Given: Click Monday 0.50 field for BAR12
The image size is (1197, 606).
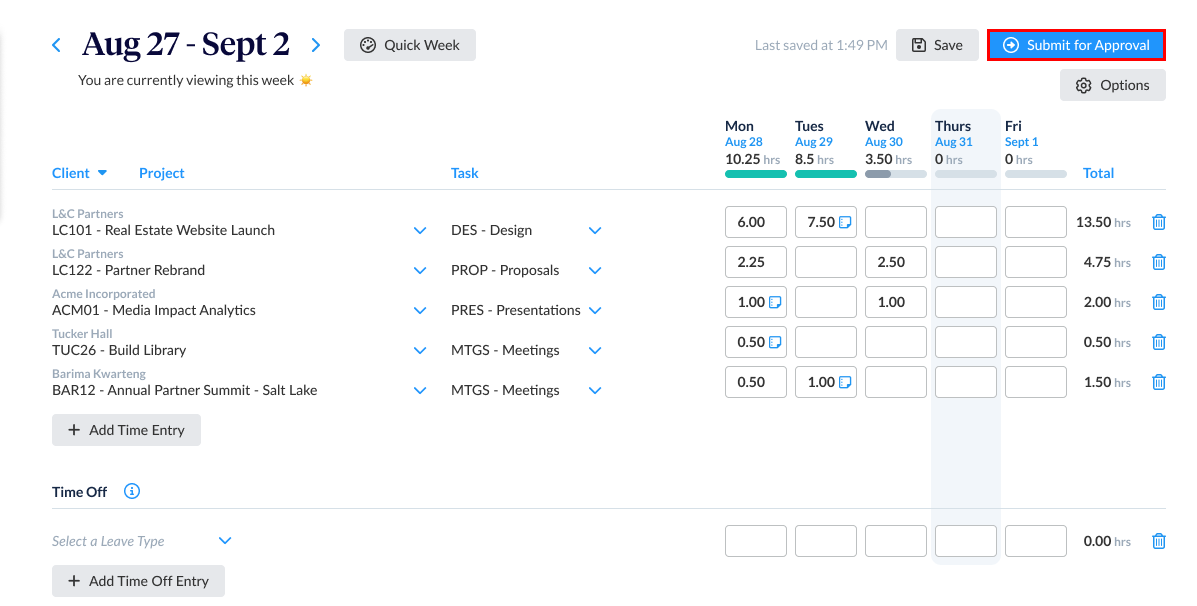Looking at the screenshot, I should point(756,382).
